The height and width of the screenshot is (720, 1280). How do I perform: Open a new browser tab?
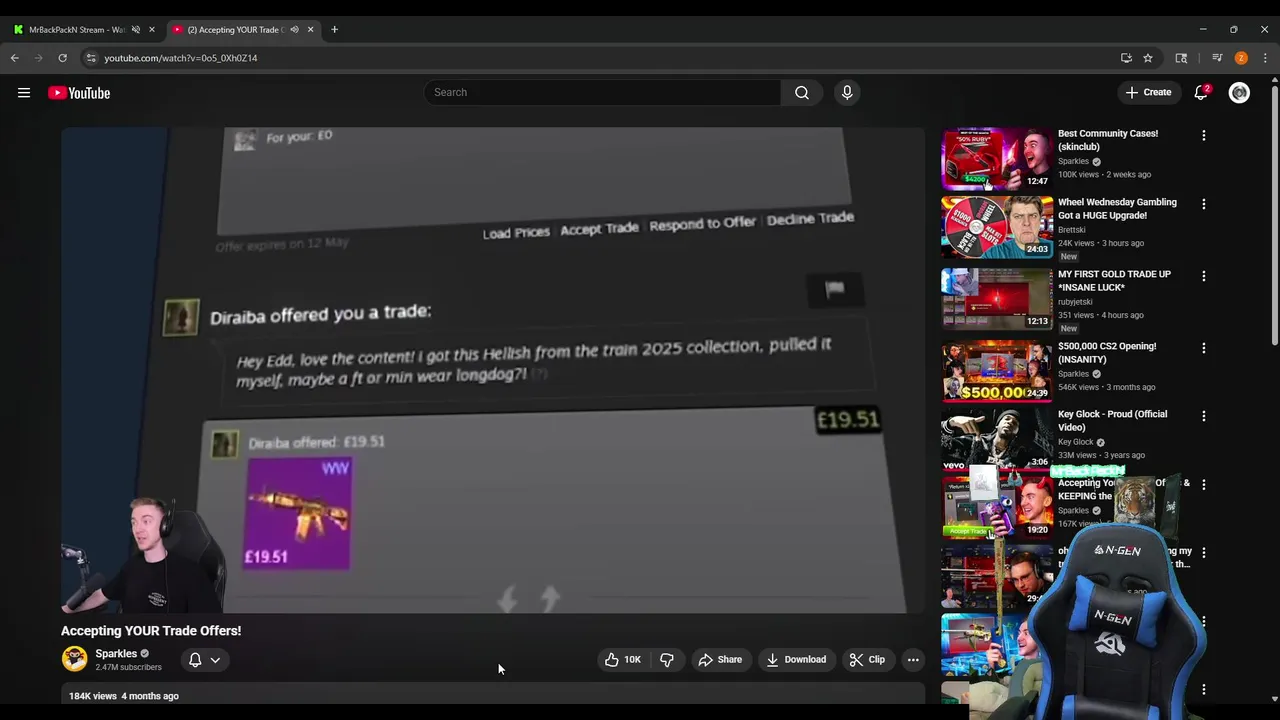334,29
